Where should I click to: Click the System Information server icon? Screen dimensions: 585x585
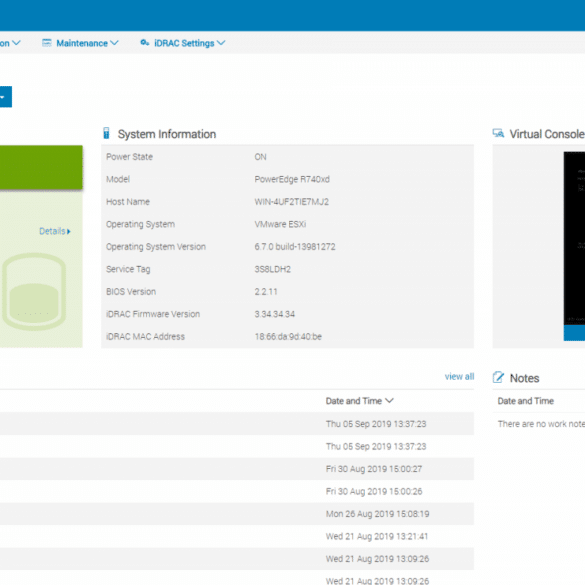pos(106,133)
